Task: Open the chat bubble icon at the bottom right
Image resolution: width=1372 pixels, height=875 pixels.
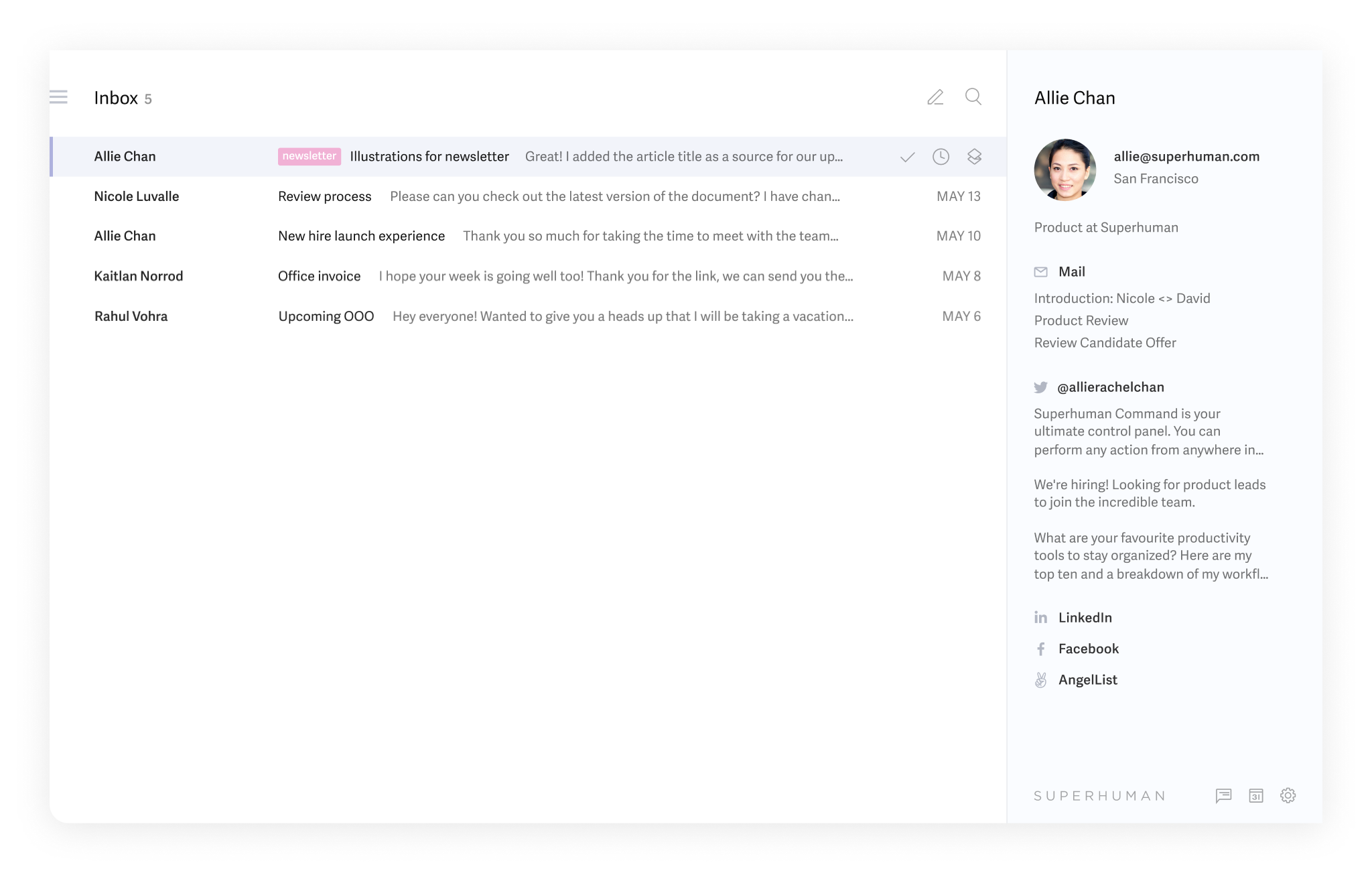Action: tap(1223, 795)
